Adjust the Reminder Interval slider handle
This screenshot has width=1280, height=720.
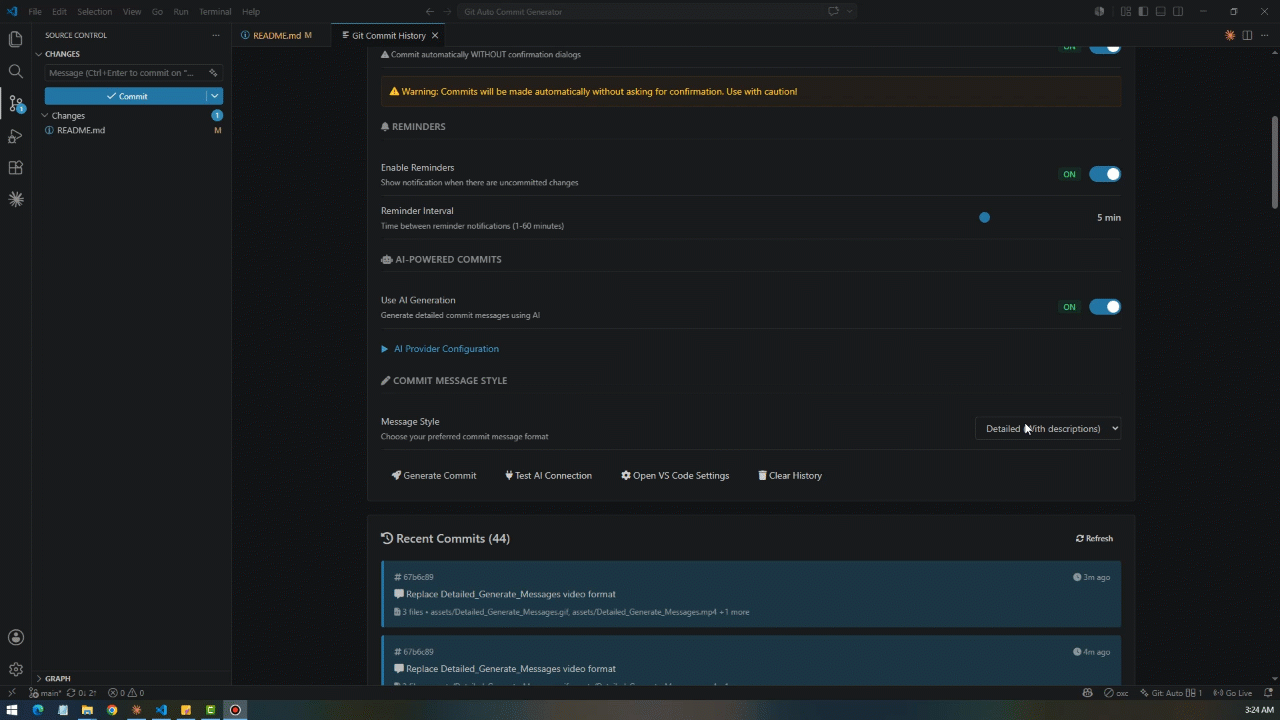click(985, 217)
